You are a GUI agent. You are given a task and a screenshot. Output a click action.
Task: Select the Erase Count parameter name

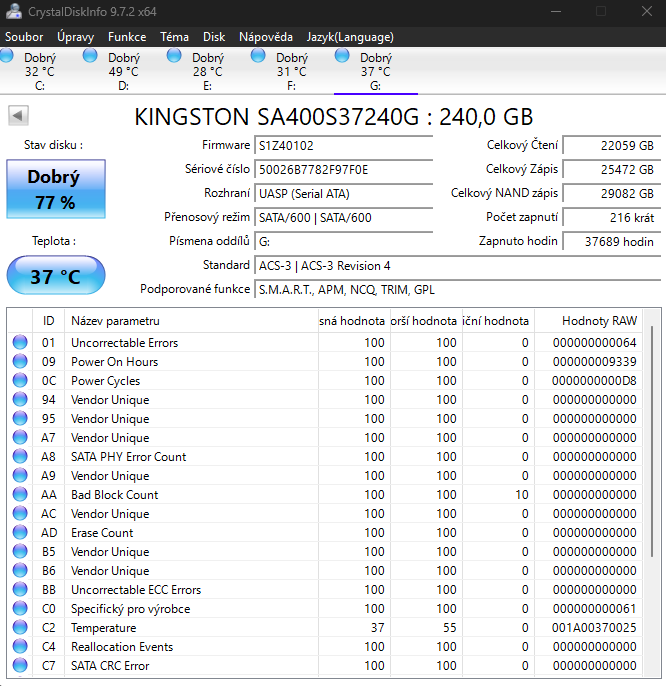102,533
